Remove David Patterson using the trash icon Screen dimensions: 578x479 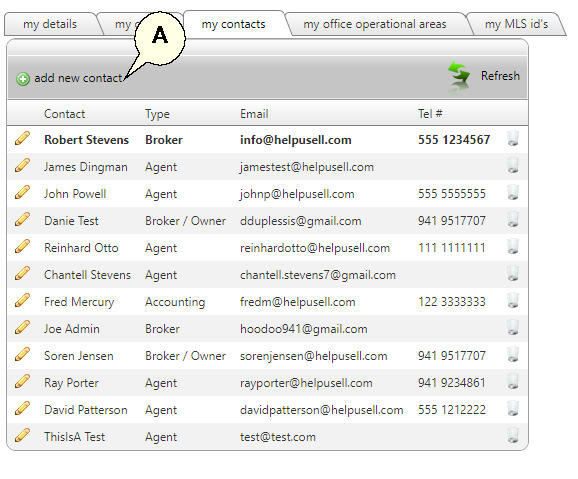(513, 409)
